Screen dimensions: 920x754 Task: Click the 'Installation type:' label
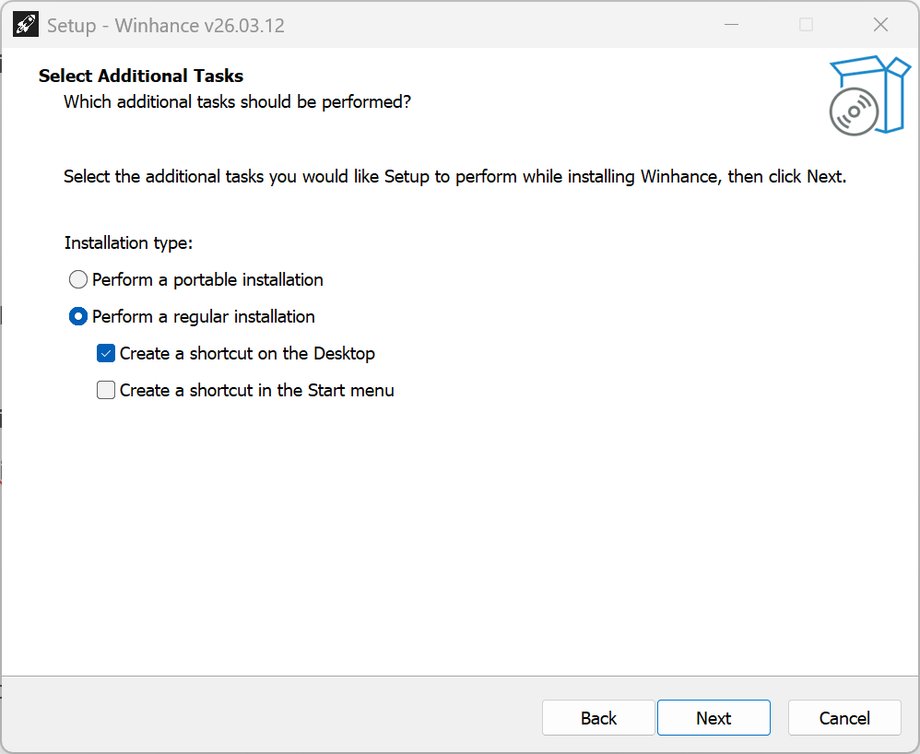click(x=129, y=243)
